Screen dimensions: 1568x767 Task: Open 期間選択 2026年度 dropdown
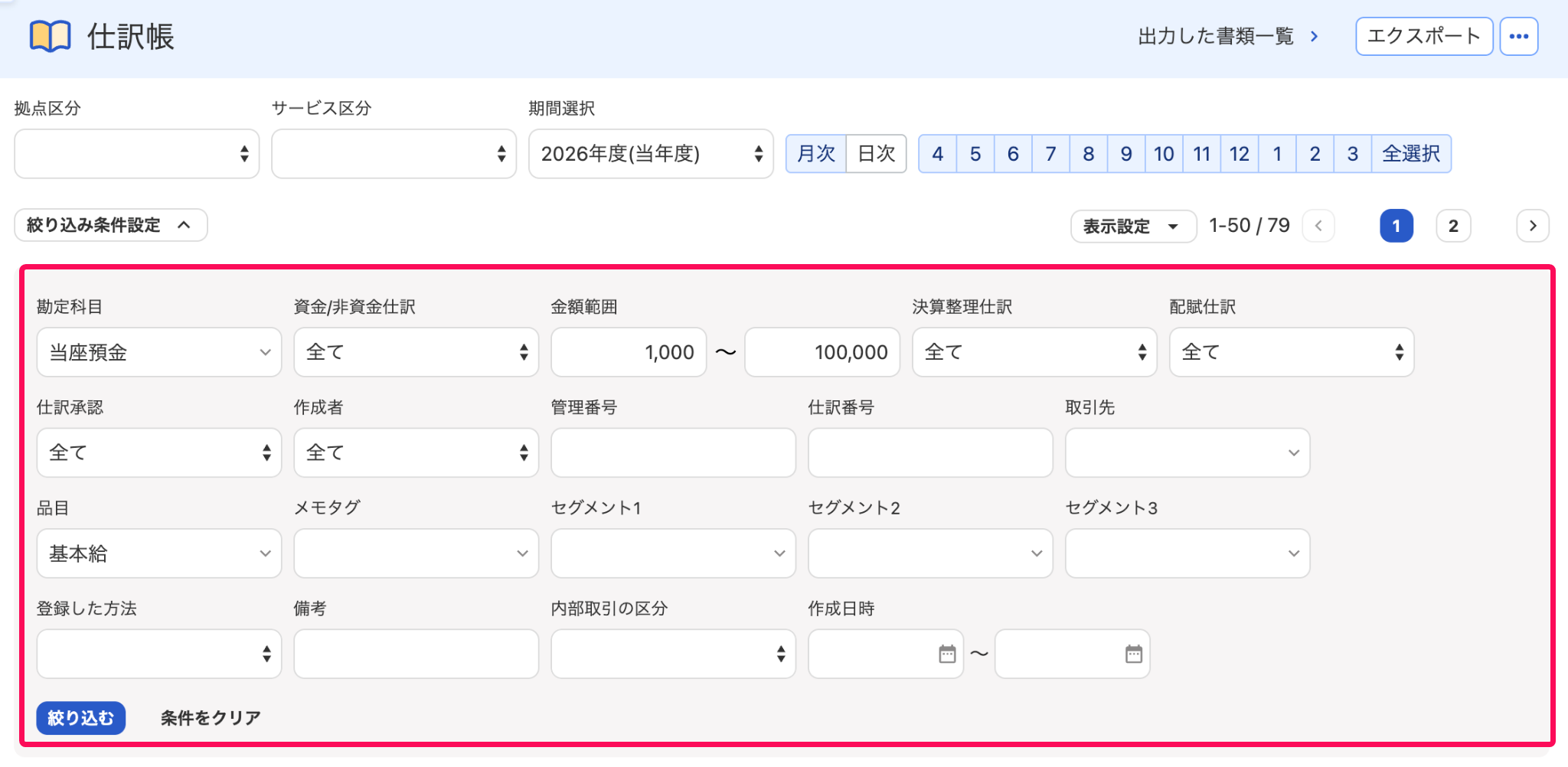pyautogui.click(x=652, y=154)
